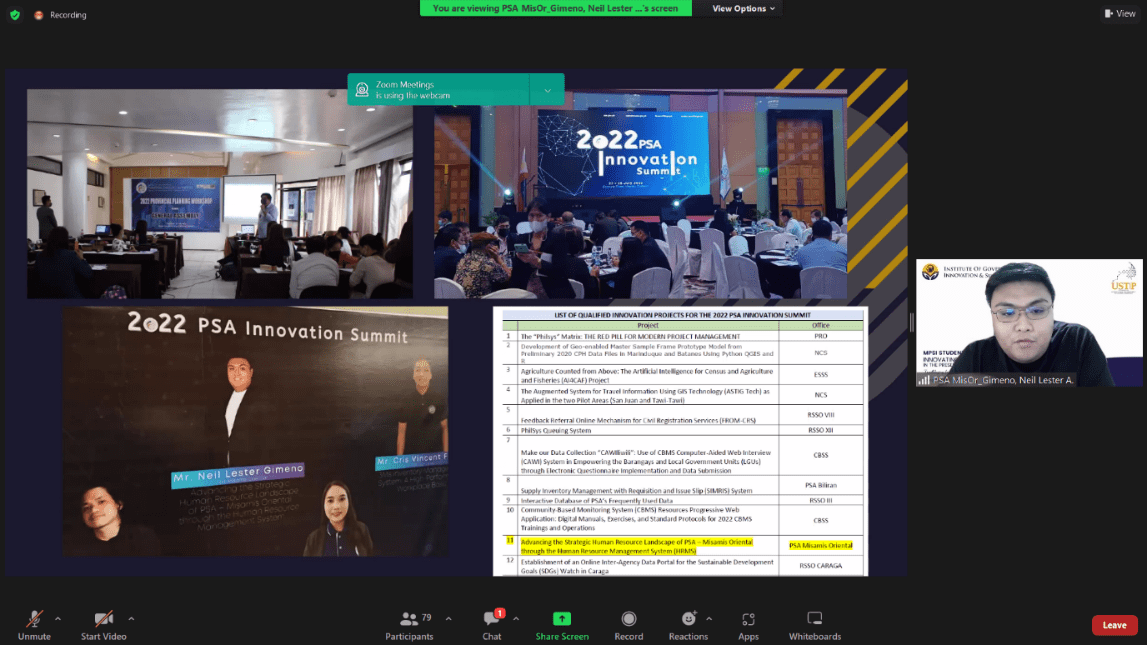Viewport: 1147px width, 645px height.
Task: Click the table title 'LIST OF QUALIFIED INNOVATION PROJECTS'
Action: (x=682, y=315)
